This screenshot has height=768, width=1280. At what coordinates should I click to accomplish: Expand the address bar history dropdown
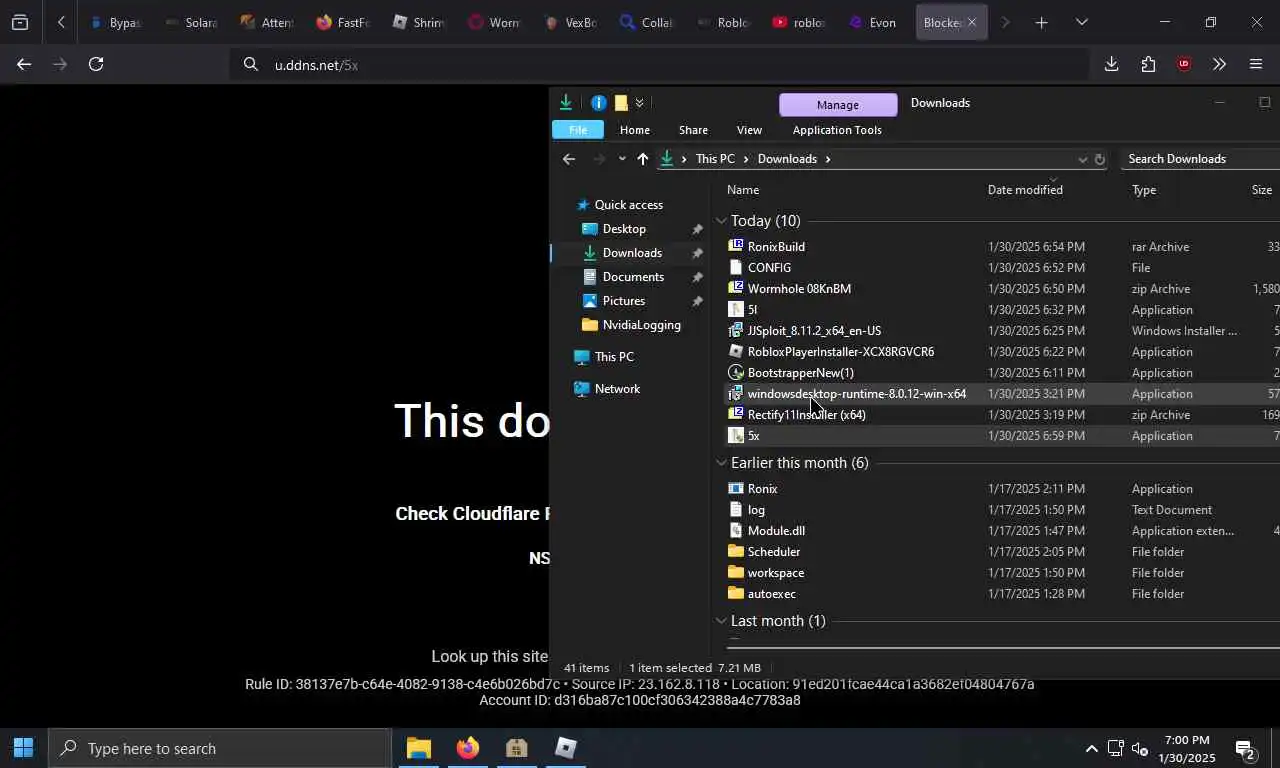[1082, 159]
